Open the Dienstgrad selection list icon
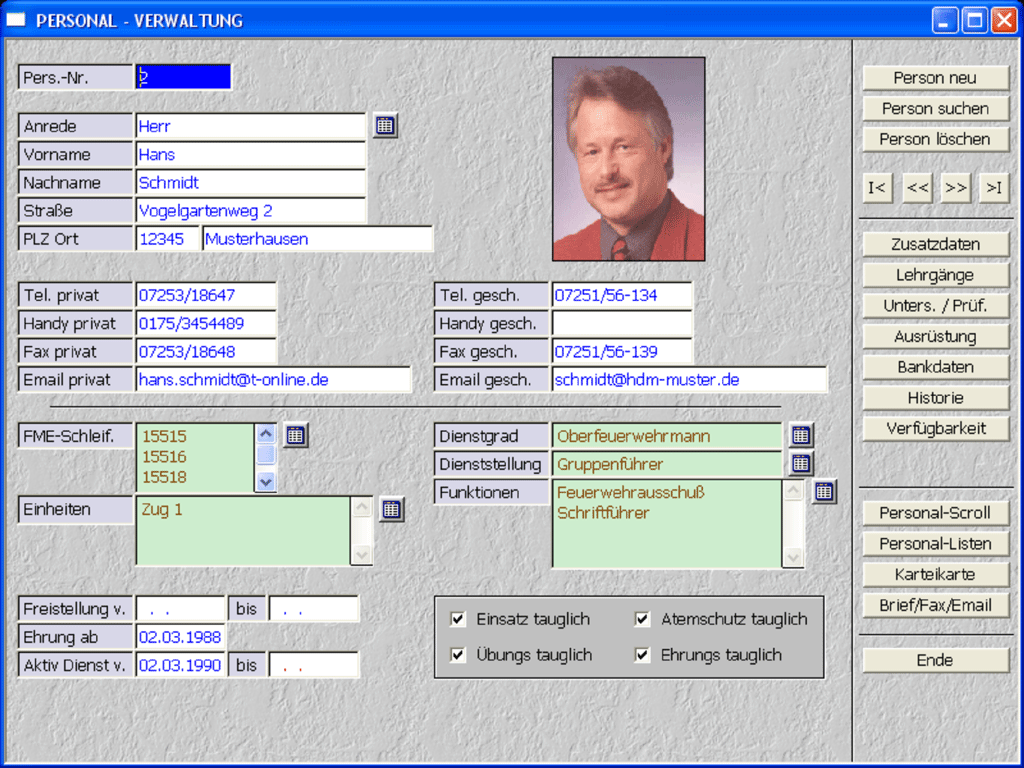Image resolution: width=1024 pixels, height=768 pixels. pos(801,435)
